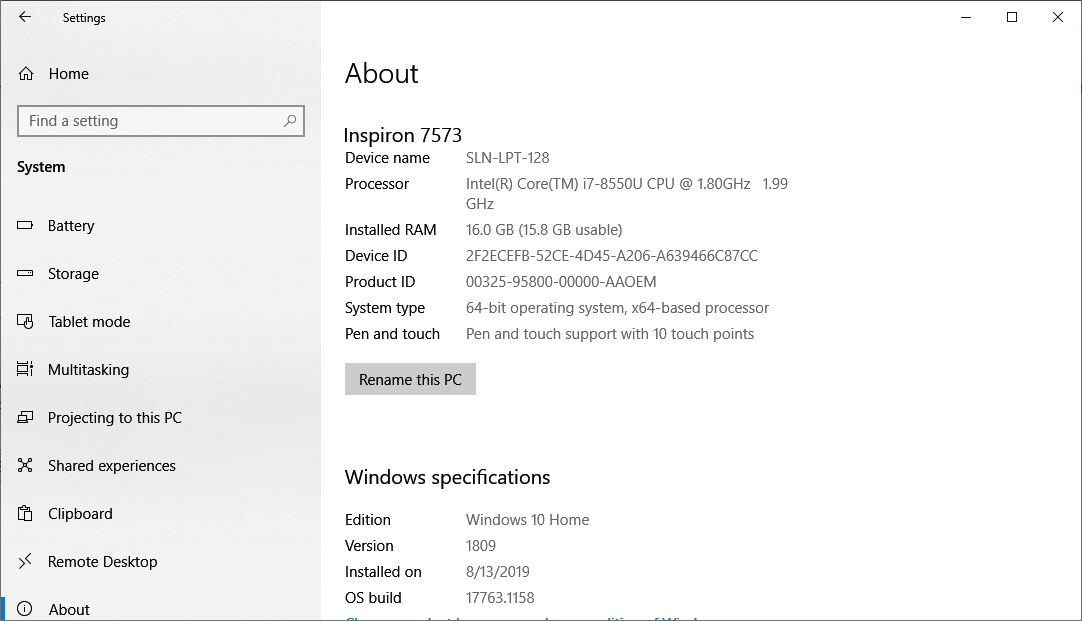1082x621 pixels.
Task: Click the Projecting to this PC icon
Action: coord(25,417)
